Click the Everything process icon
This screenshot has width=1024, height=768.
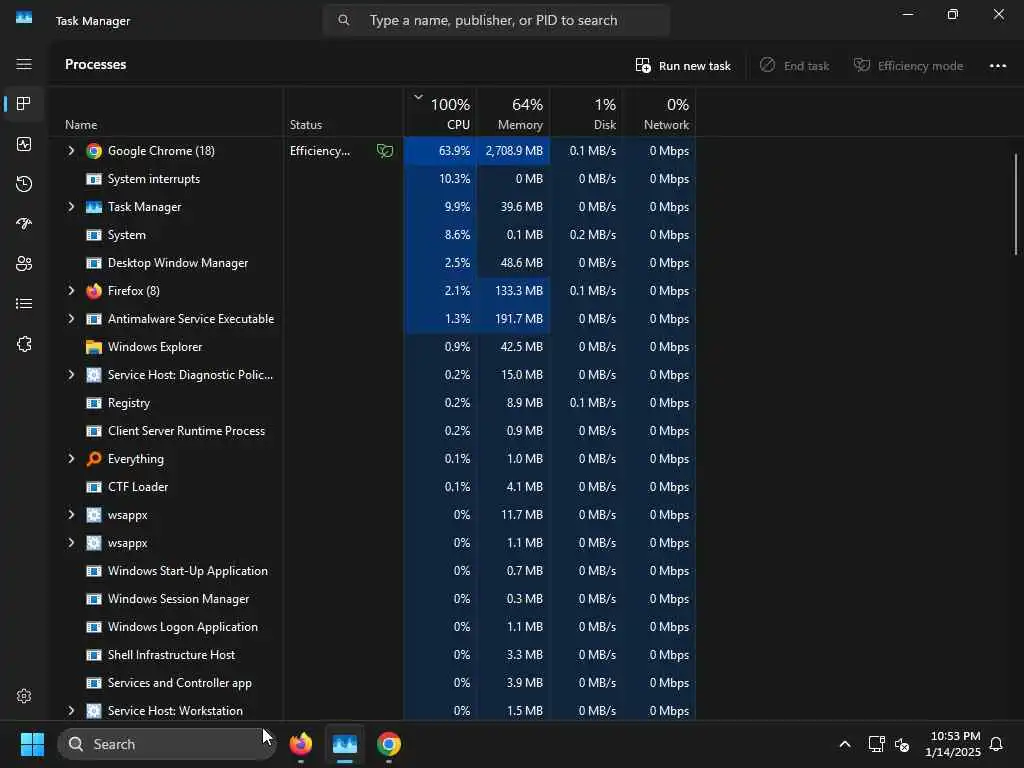94,458
